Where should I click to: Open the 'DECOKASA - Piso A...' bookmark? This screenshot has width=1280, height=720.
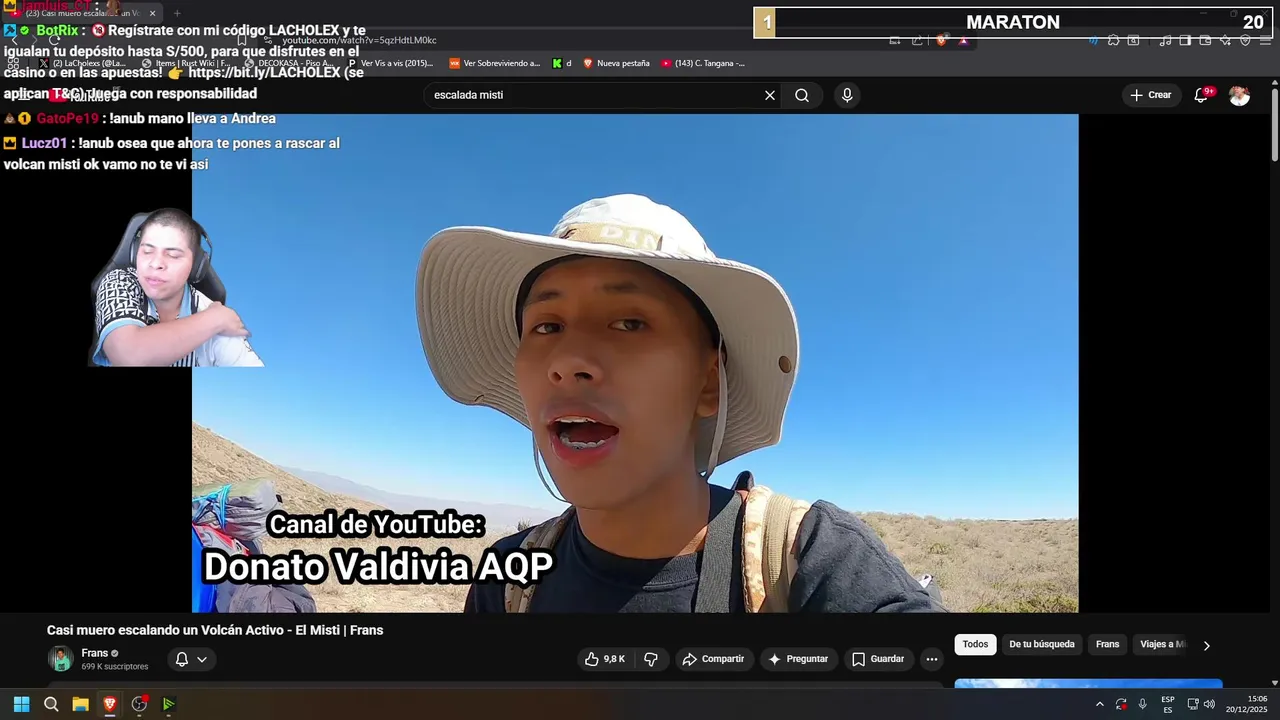tap(289, 63)
